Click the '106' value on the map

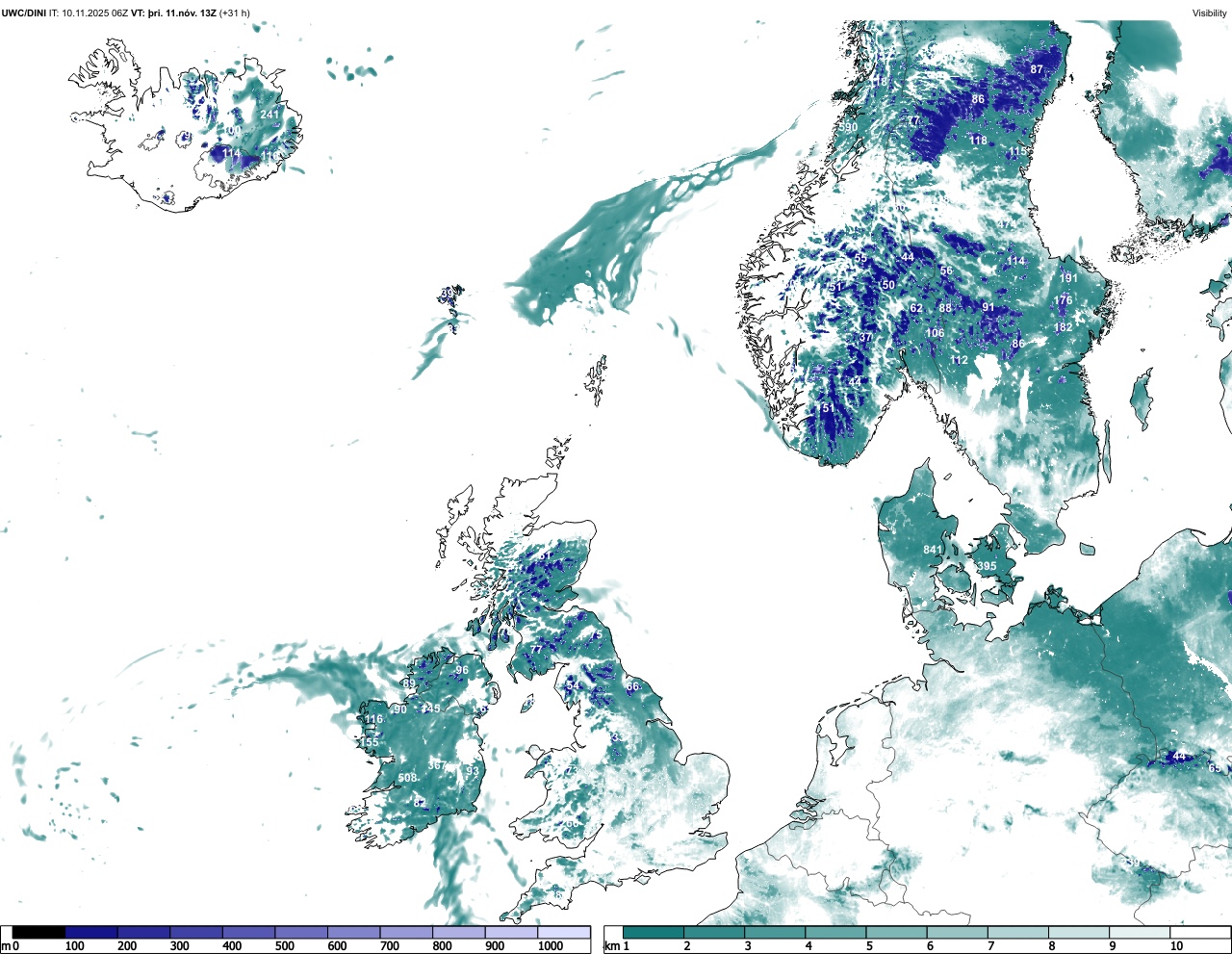pos(935,333)
